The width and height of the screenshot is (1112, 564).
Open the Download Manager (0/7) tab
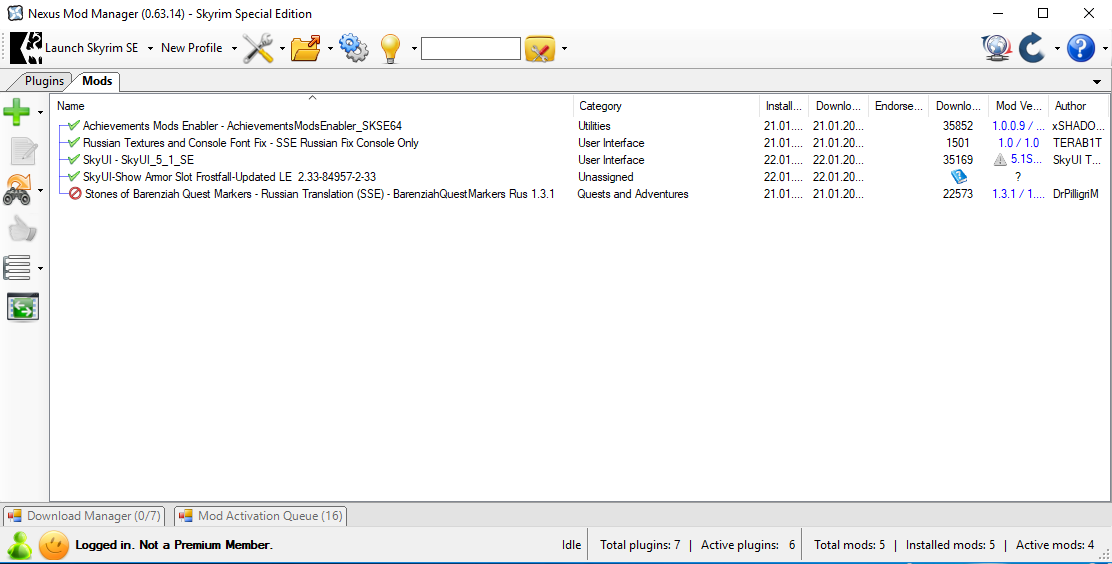tap(84, 516)
